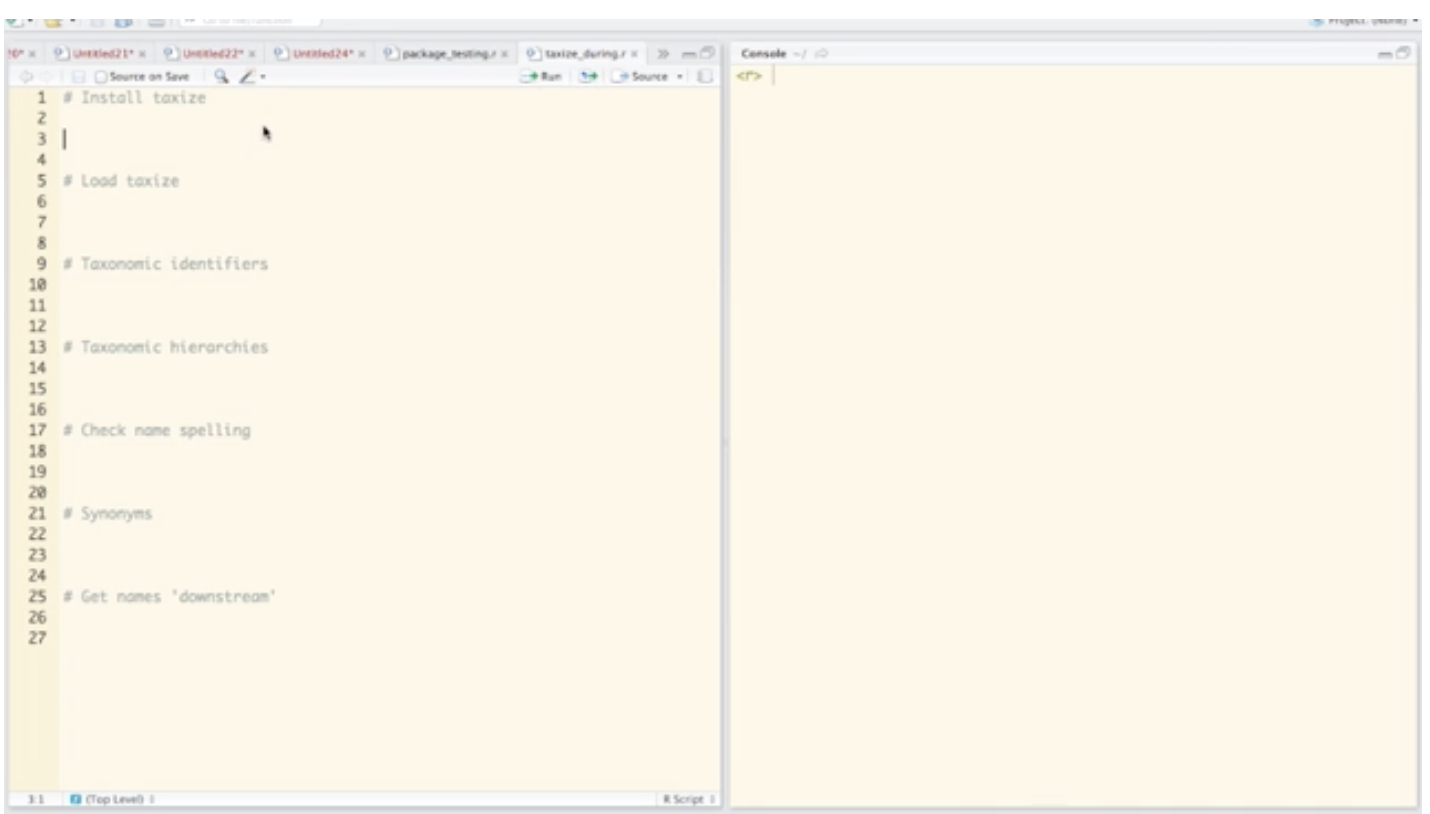Open the code tools wand icon
Image resolution: width=1430 pixels, height=814 pixels.
pos(246,76)
